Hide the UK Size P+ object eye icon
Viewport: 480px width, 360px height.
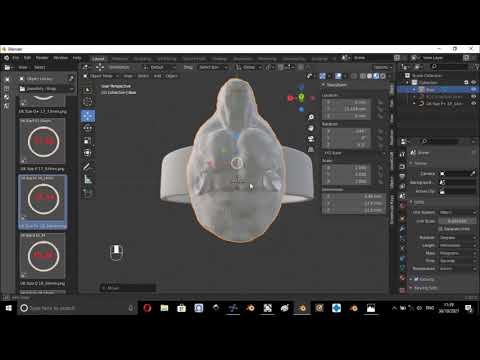(x=473, y=103)
